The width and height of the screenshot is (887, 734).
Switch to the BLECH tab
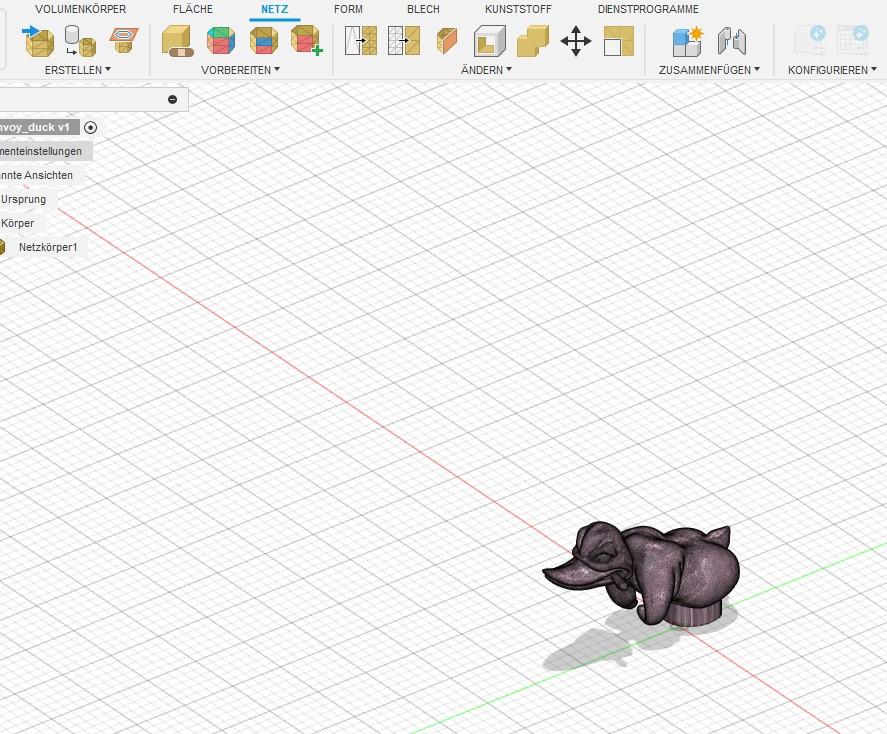point(423,9)
